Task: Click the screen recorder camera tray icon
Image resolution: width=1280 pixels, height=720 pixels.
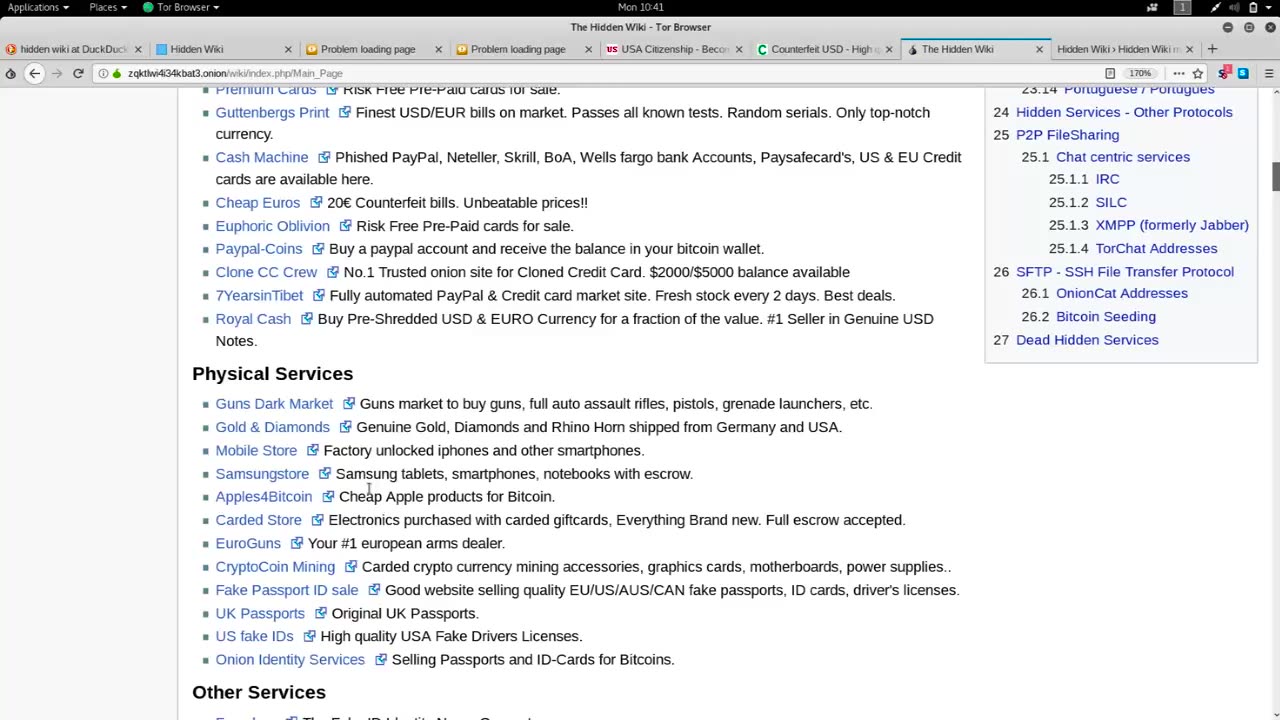Action: (x=1152, y=7)
